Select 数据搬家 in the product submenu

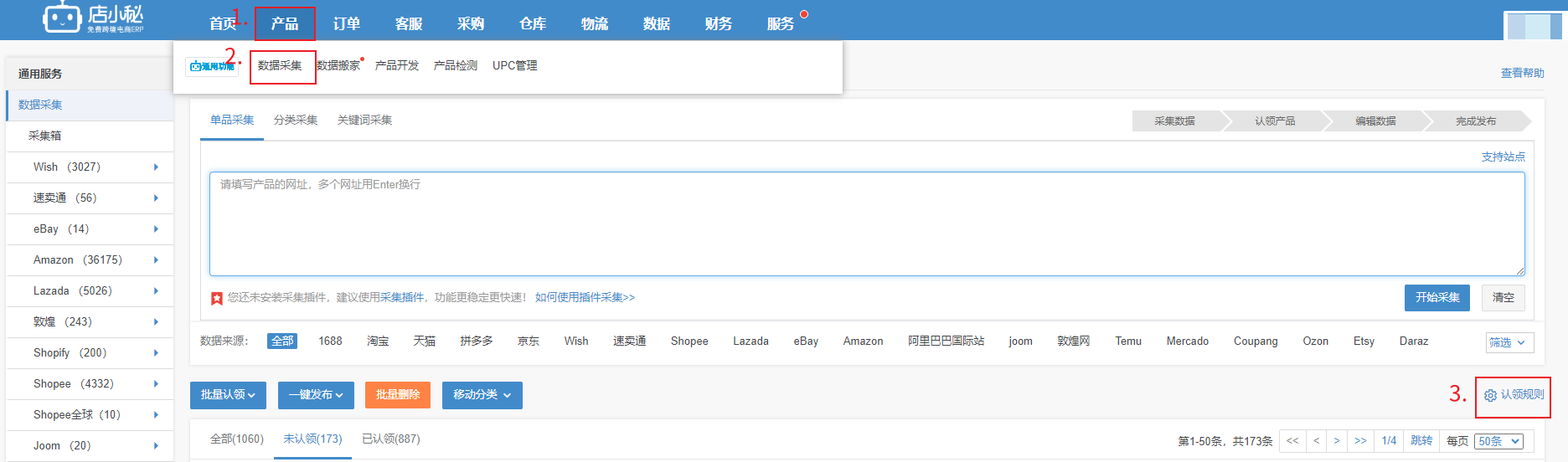[338, 65]
